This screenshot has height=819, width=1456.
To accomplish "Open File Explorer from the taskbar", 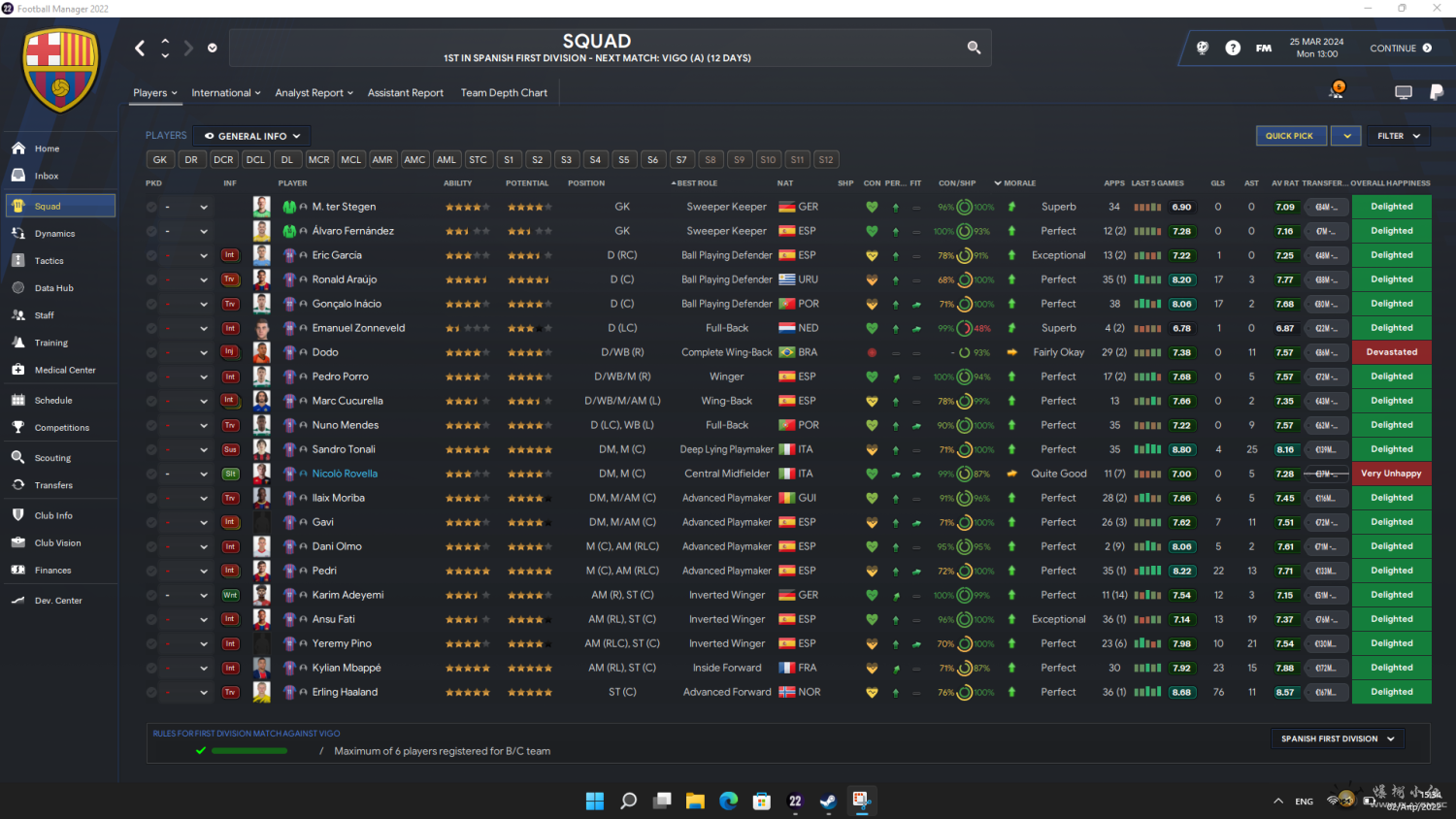I will click(x=695, y=801).
